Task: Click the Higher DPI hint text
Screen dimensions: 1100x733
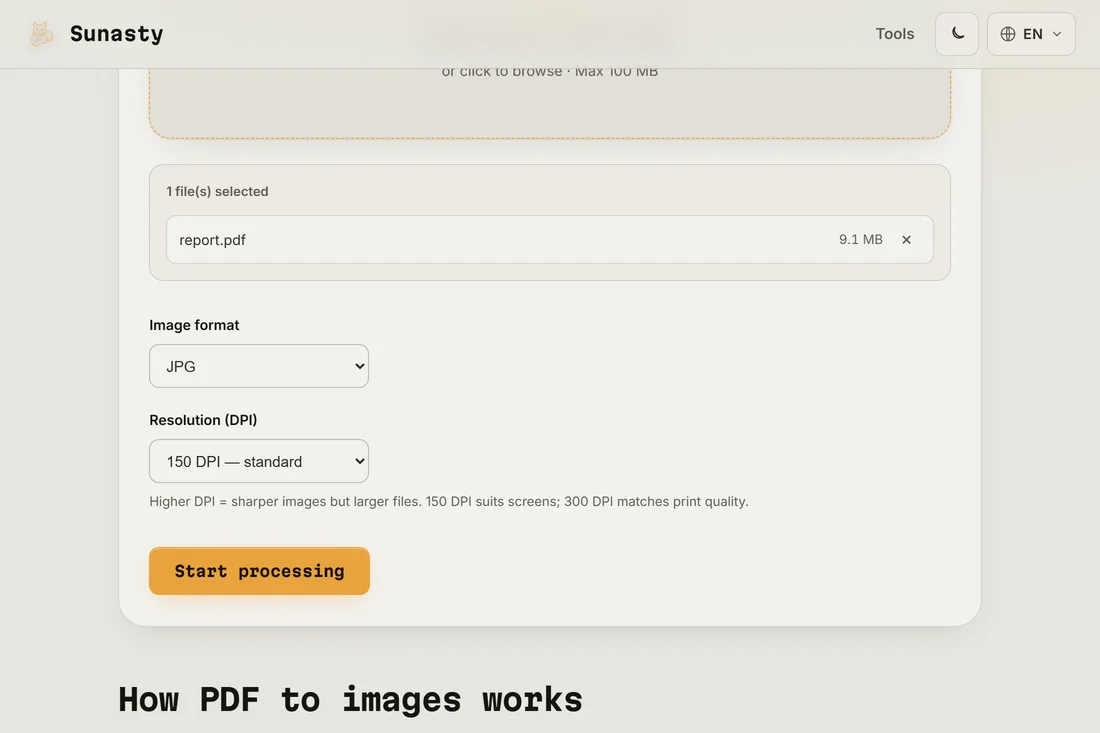Action: click(x=449, y=502)
